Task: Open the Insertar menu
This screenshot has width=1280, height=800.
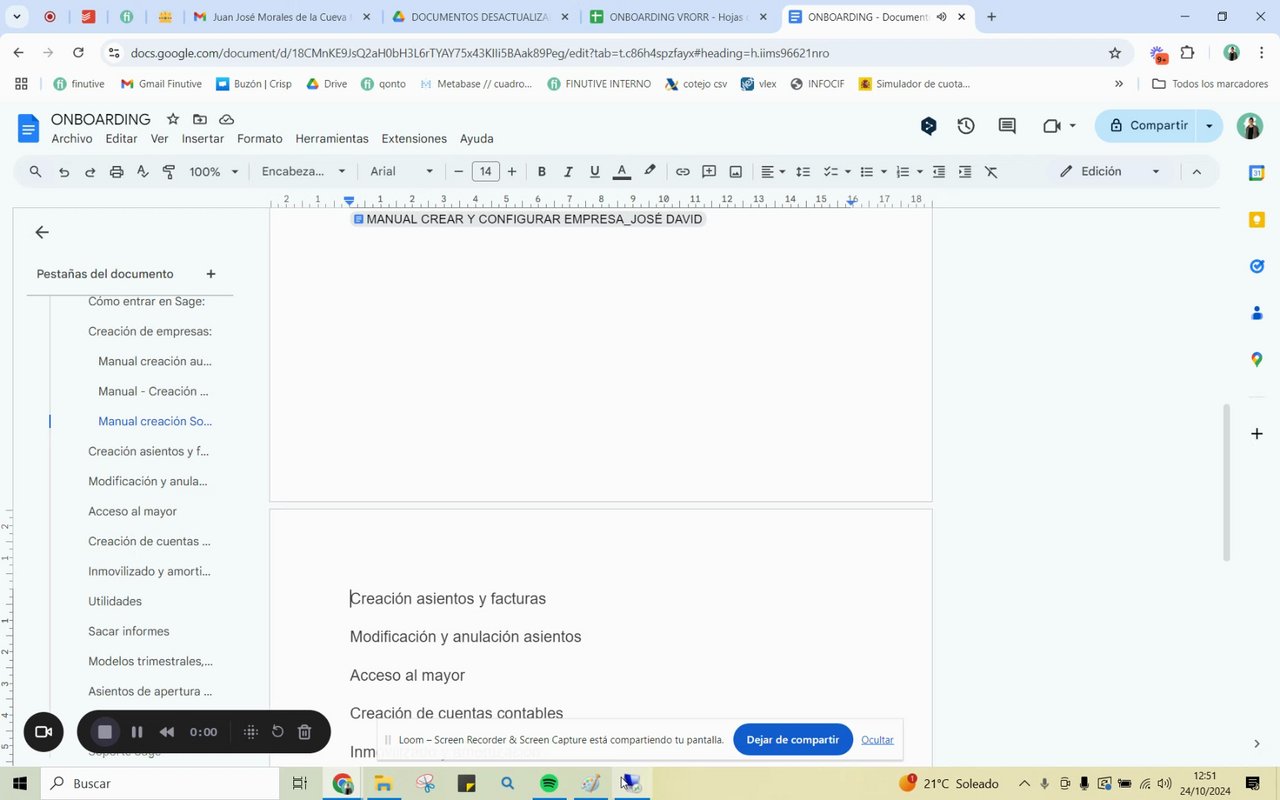Action: pyautogui.click(x=203, y=139)
